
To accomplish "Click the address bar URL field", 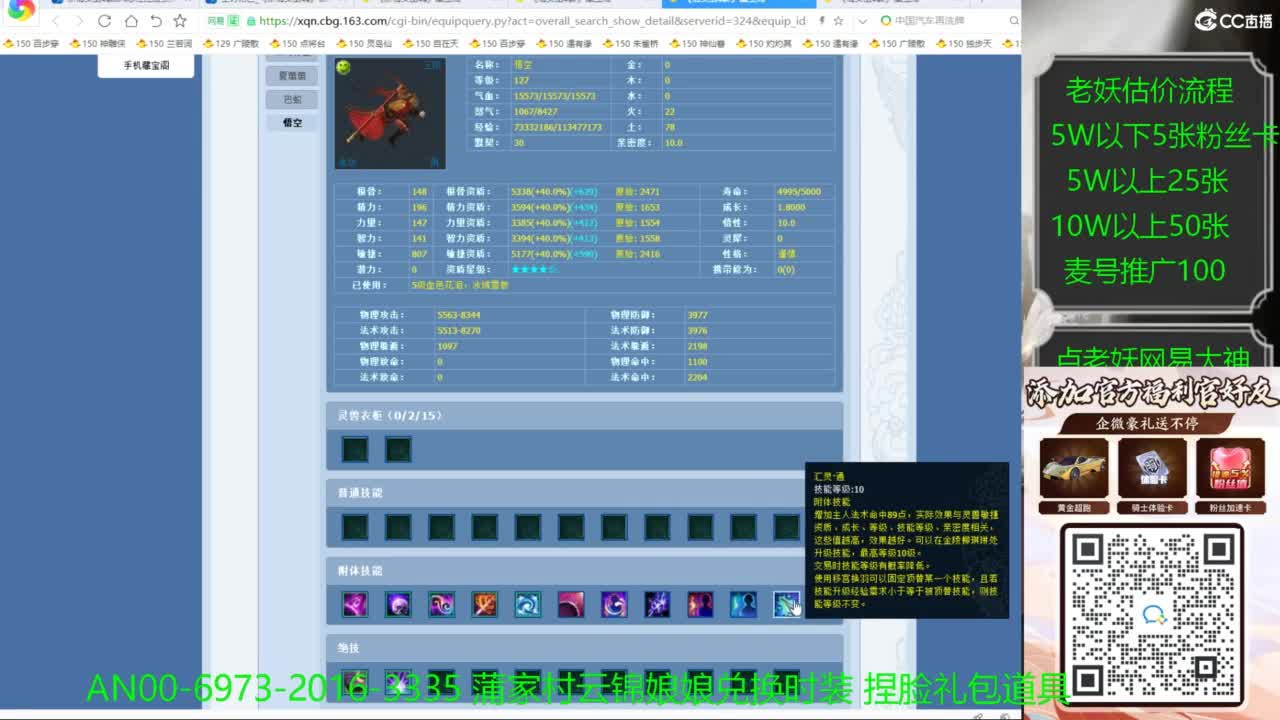I will (530, 21).
